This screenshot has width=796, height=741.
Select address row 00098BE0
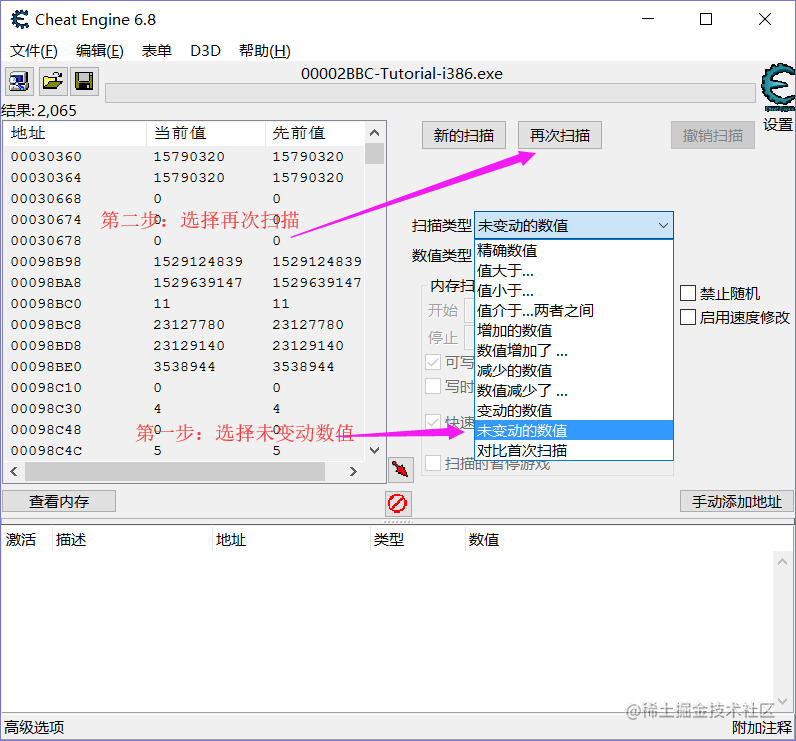click(184, 366)
